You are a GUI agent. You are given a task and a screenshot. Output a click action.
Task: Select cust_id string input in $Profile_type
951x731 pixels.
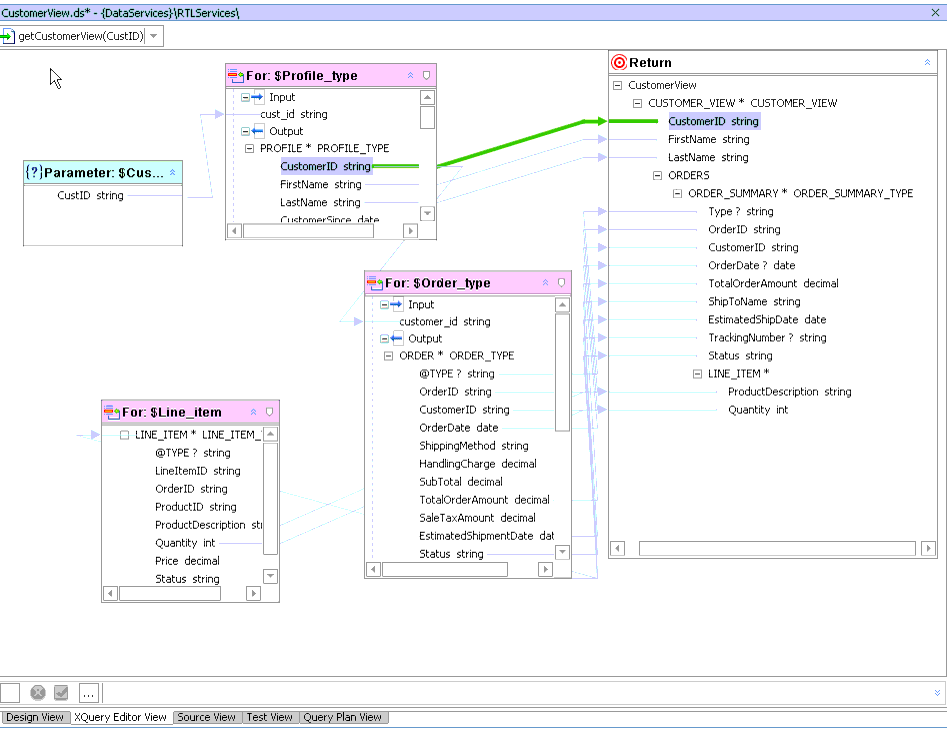pos(294,114)
